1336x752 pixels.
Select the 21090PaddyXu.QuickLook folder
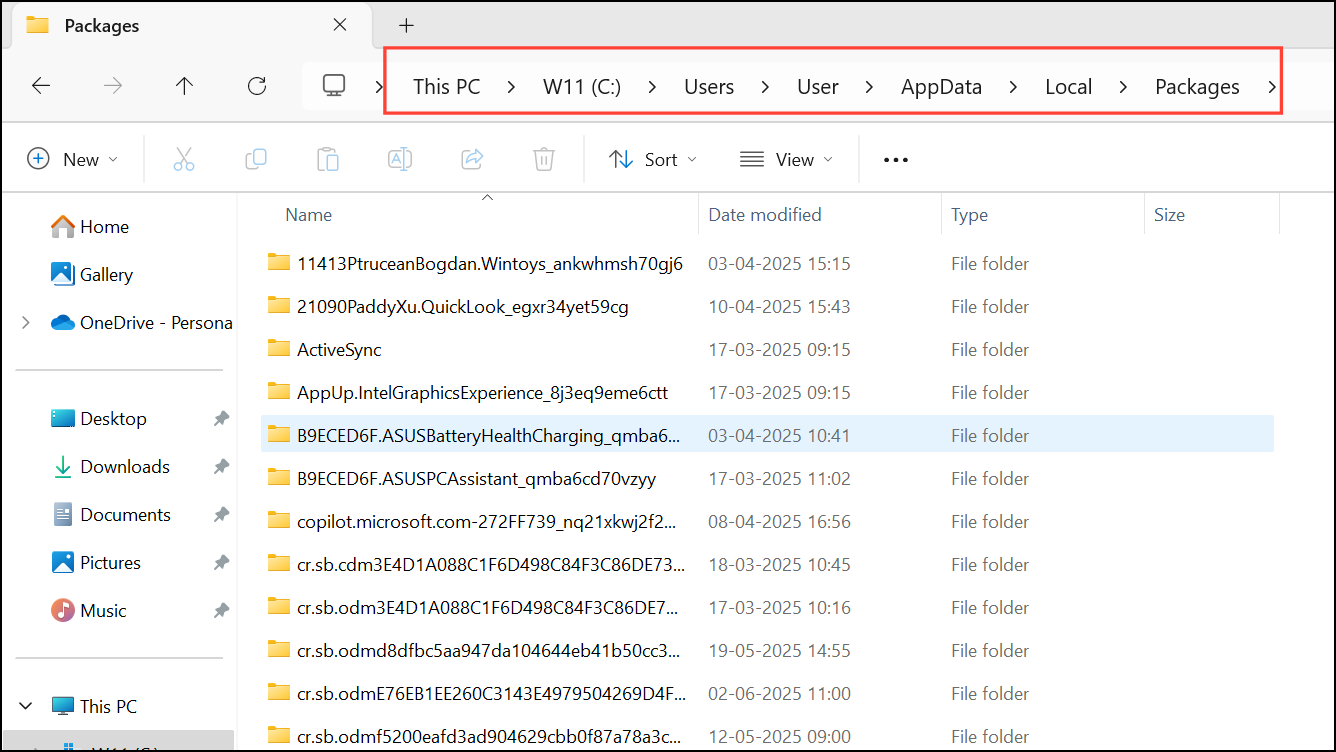(767, 307)
